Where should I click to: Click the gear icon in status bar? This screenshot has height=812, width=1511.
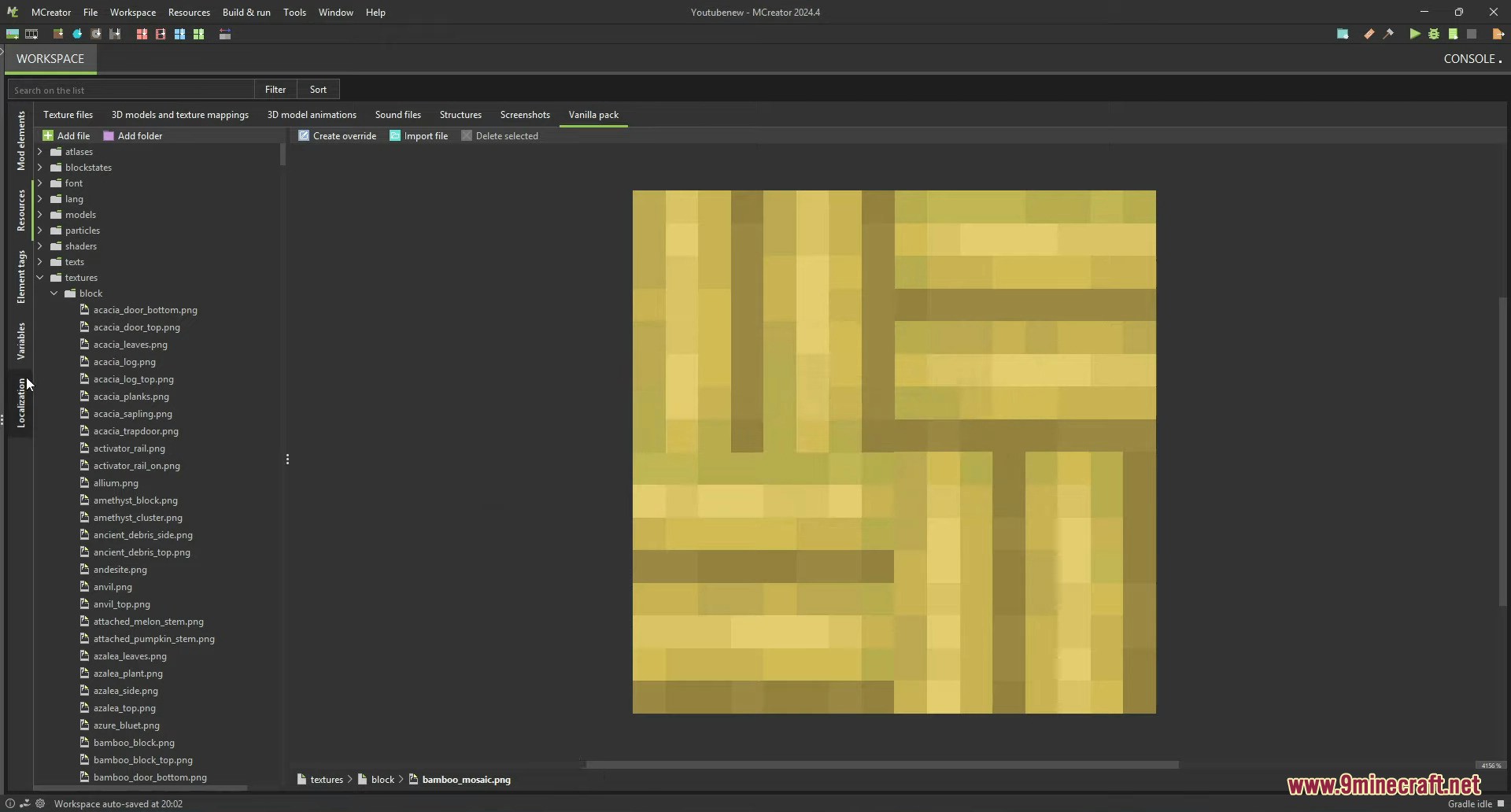[40, 803]
